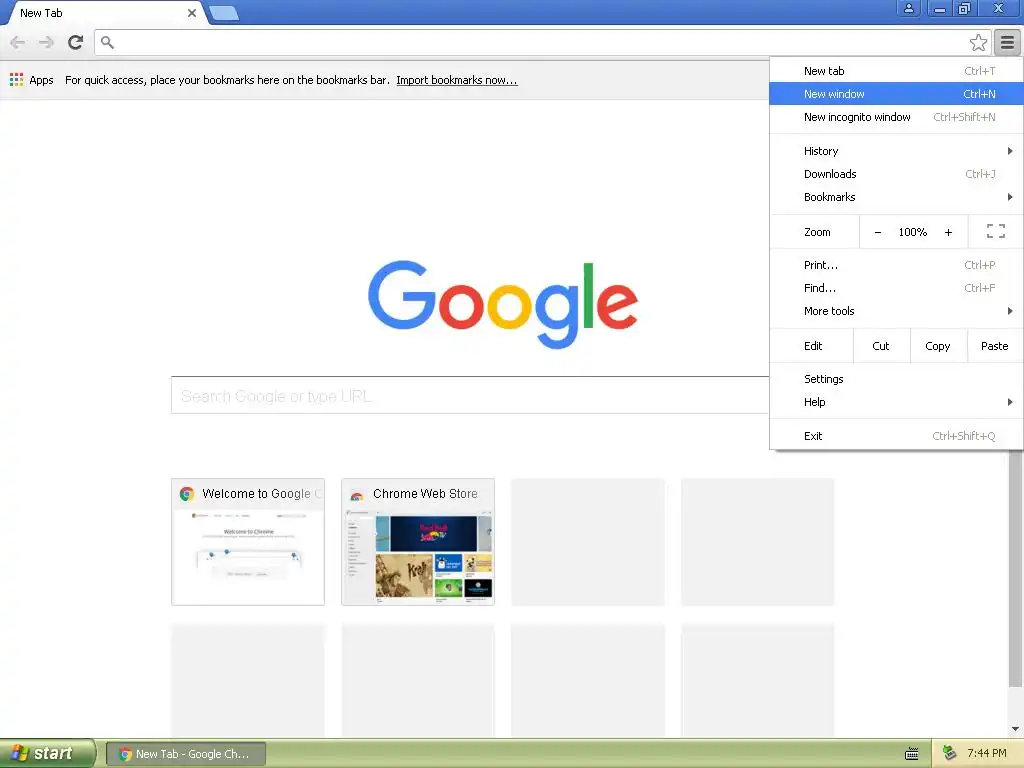
Task: Expand the Help submenu
Action: tap(896, 402)
